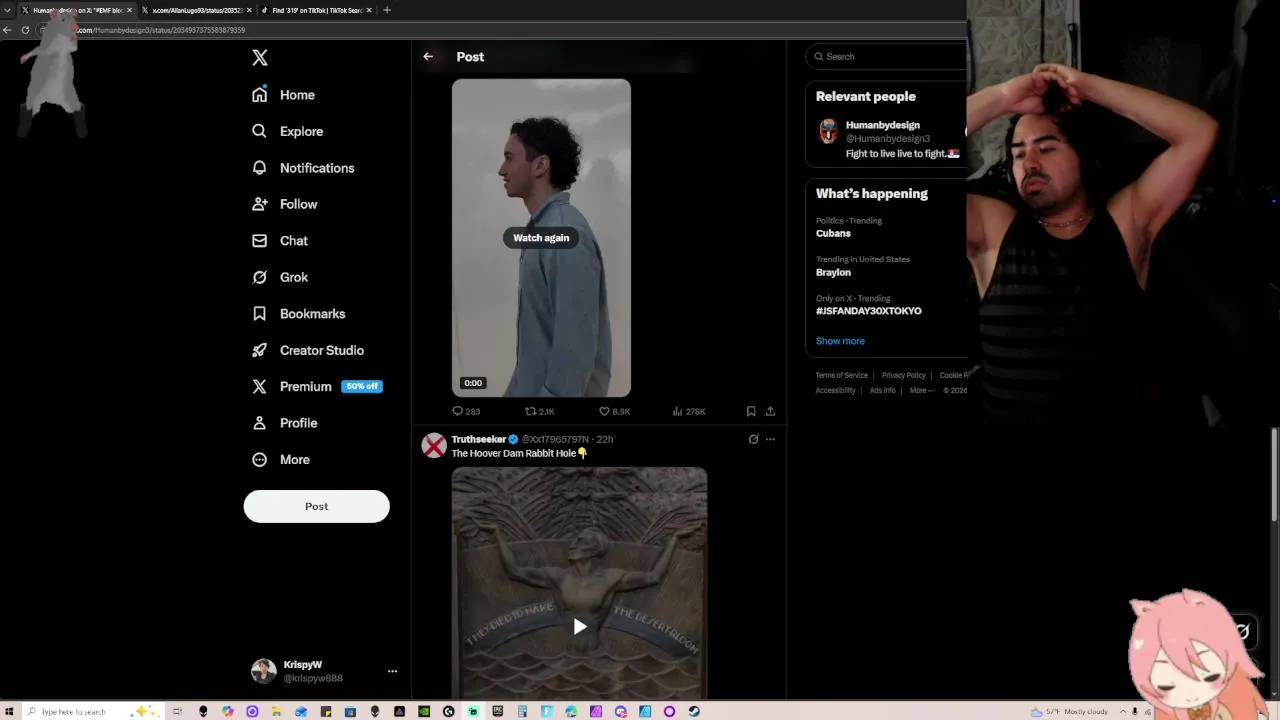1280x720 pixels.
Task: Click Show more under What's happening
Action: (x=840, y=341)
